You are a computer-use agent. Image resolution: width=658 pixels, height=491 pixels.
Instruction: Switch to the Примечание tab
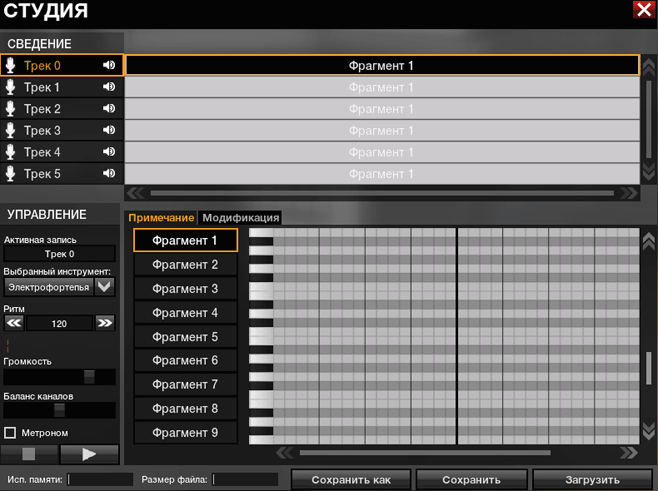[x=161, y=218]
